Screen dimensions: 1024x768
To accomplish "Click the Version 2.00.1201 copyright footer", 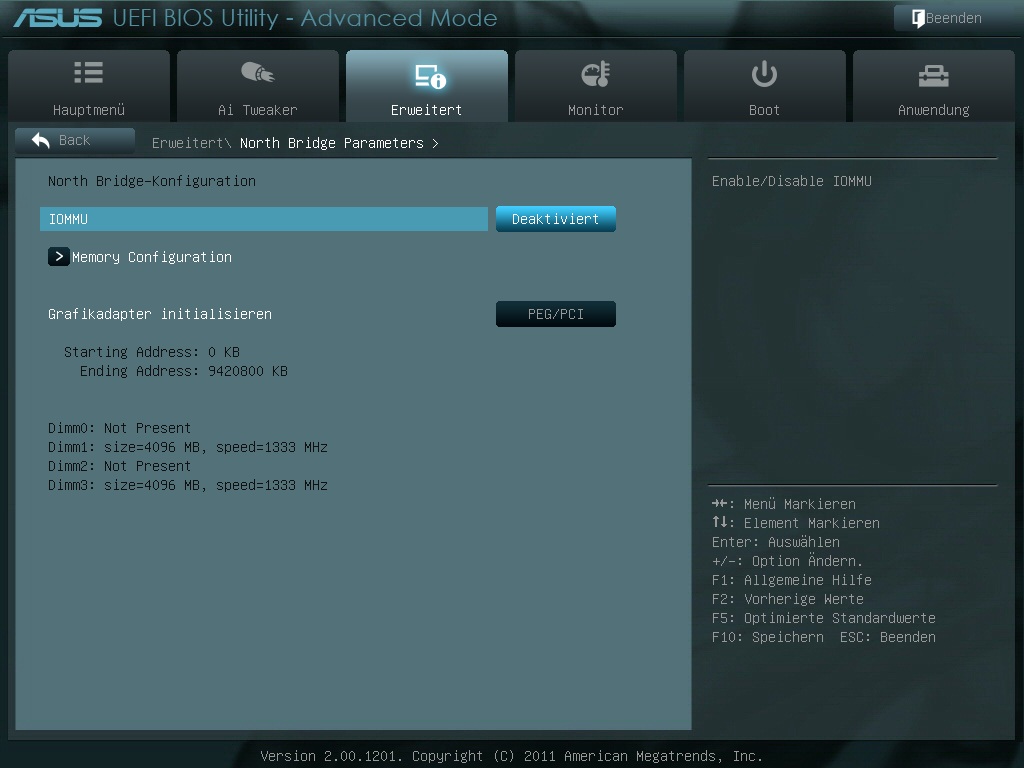I will (511, 756).
